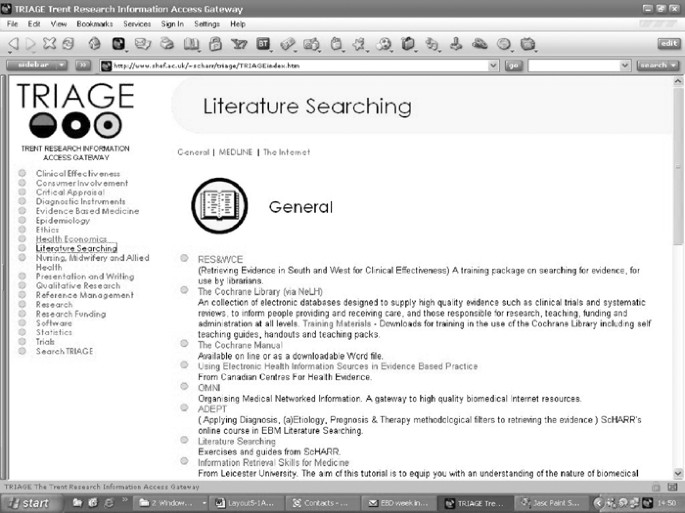Click the BT toolbar icon

pos(263,44)
